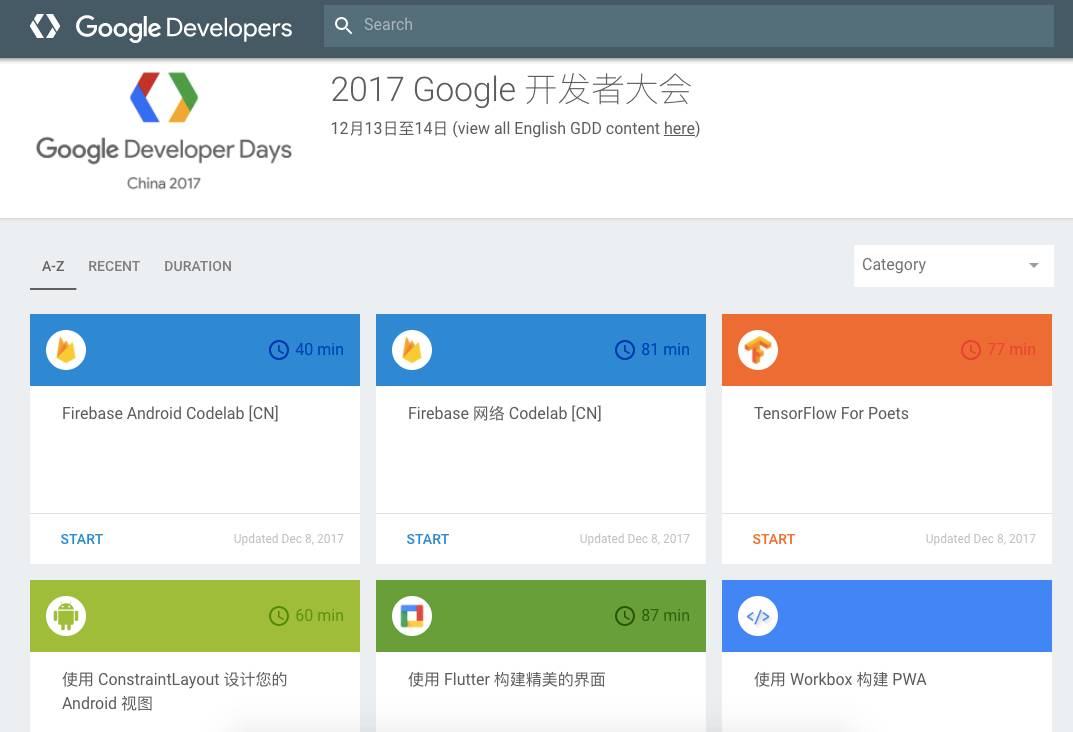The width and height of the screenshot is (1073, 732).
Task: Click the Category dropdown arrow
Action: pyautogui.click(x=1033, y=265)
